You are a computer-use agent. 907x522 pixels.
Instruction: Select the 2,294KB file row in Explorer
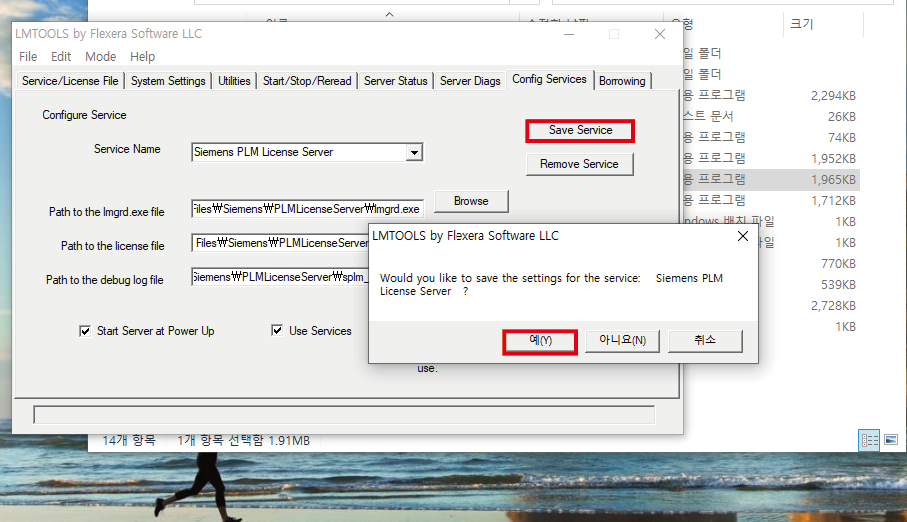coord(771,95)
